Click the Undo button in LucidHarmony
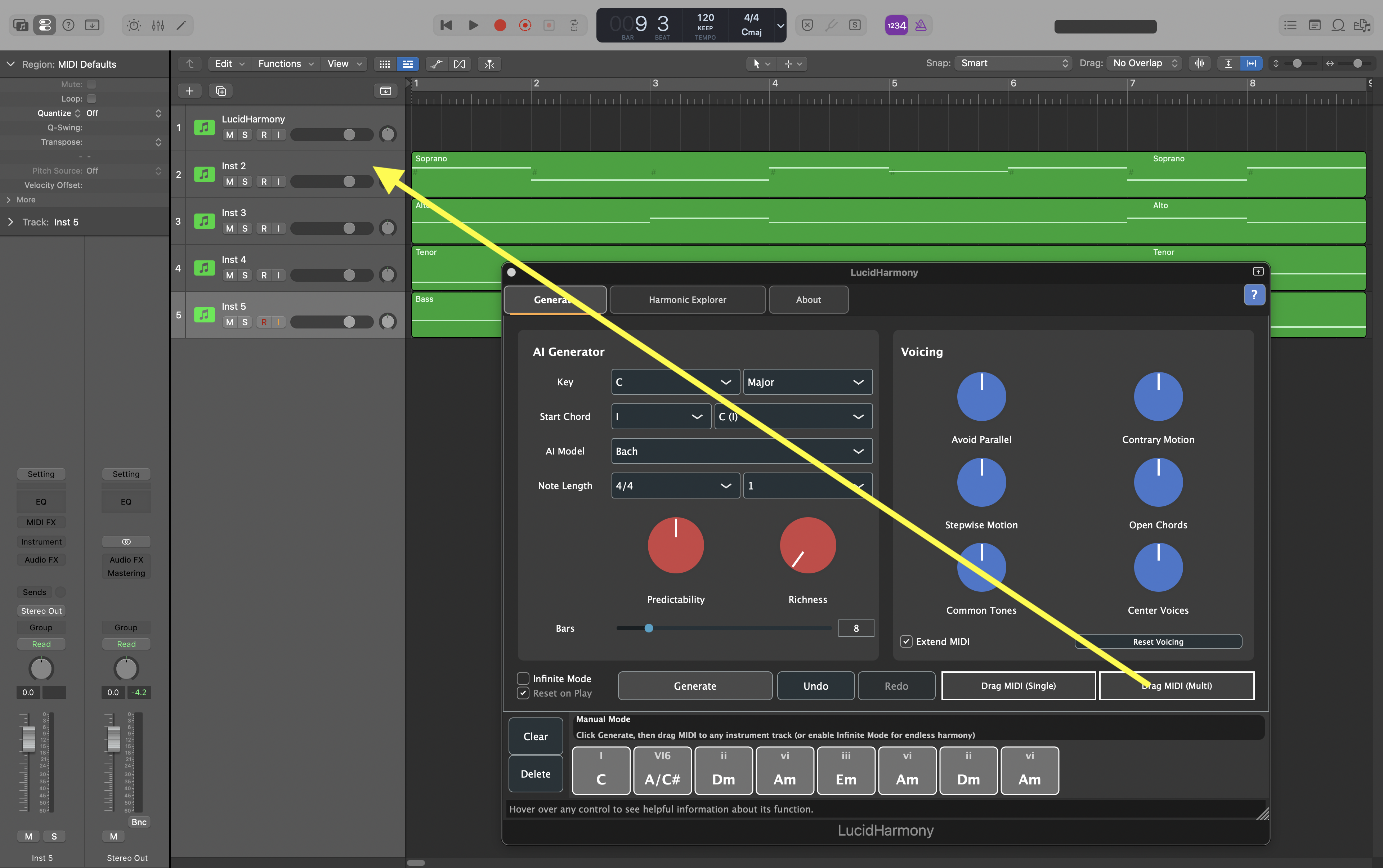The width and height of the screenshot is (1383, 868). [x=815, y=685]
